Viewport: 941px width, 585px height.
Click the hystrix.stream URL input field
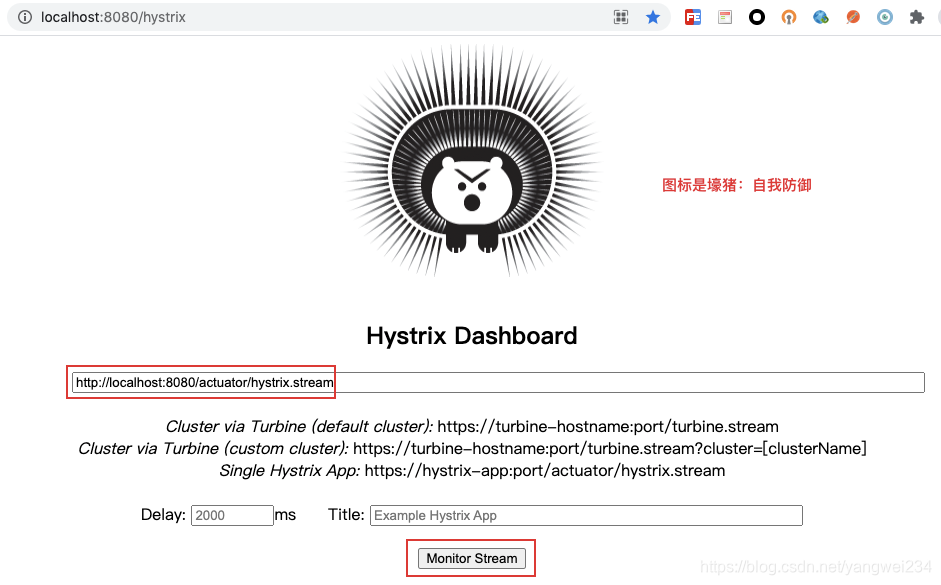click(498, 383)
